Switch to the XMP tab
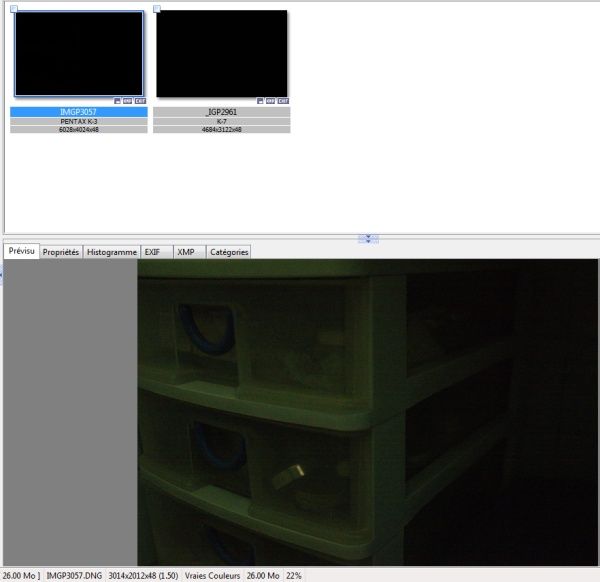This screenshot has width=600, height=582. pyautogui.click(x=190, y=252)
